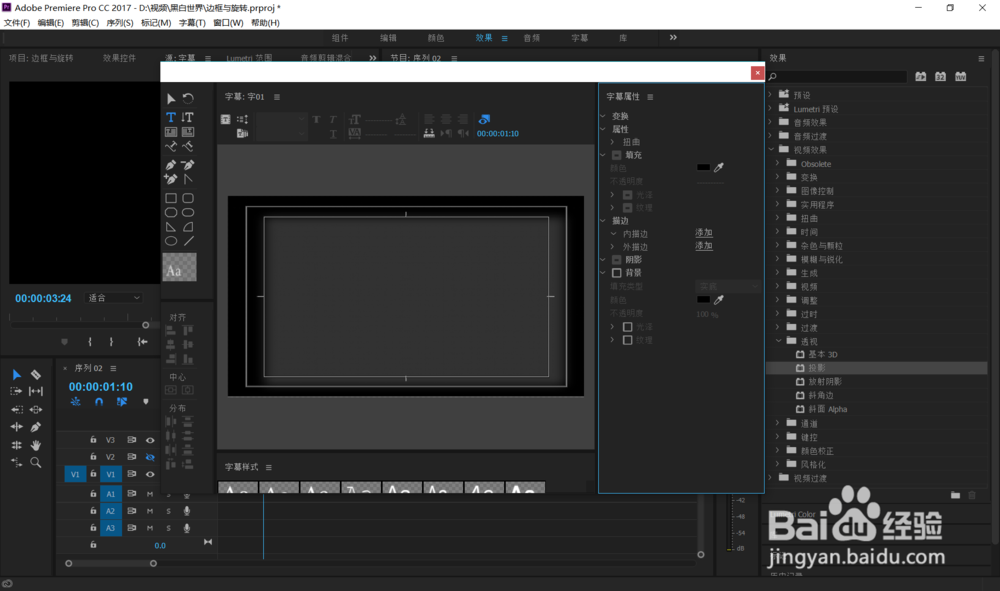Image resolution: width=1000 pixels, height=591 pixels.
Task: Open the 文件(F) menu
Action: point(17,23)
